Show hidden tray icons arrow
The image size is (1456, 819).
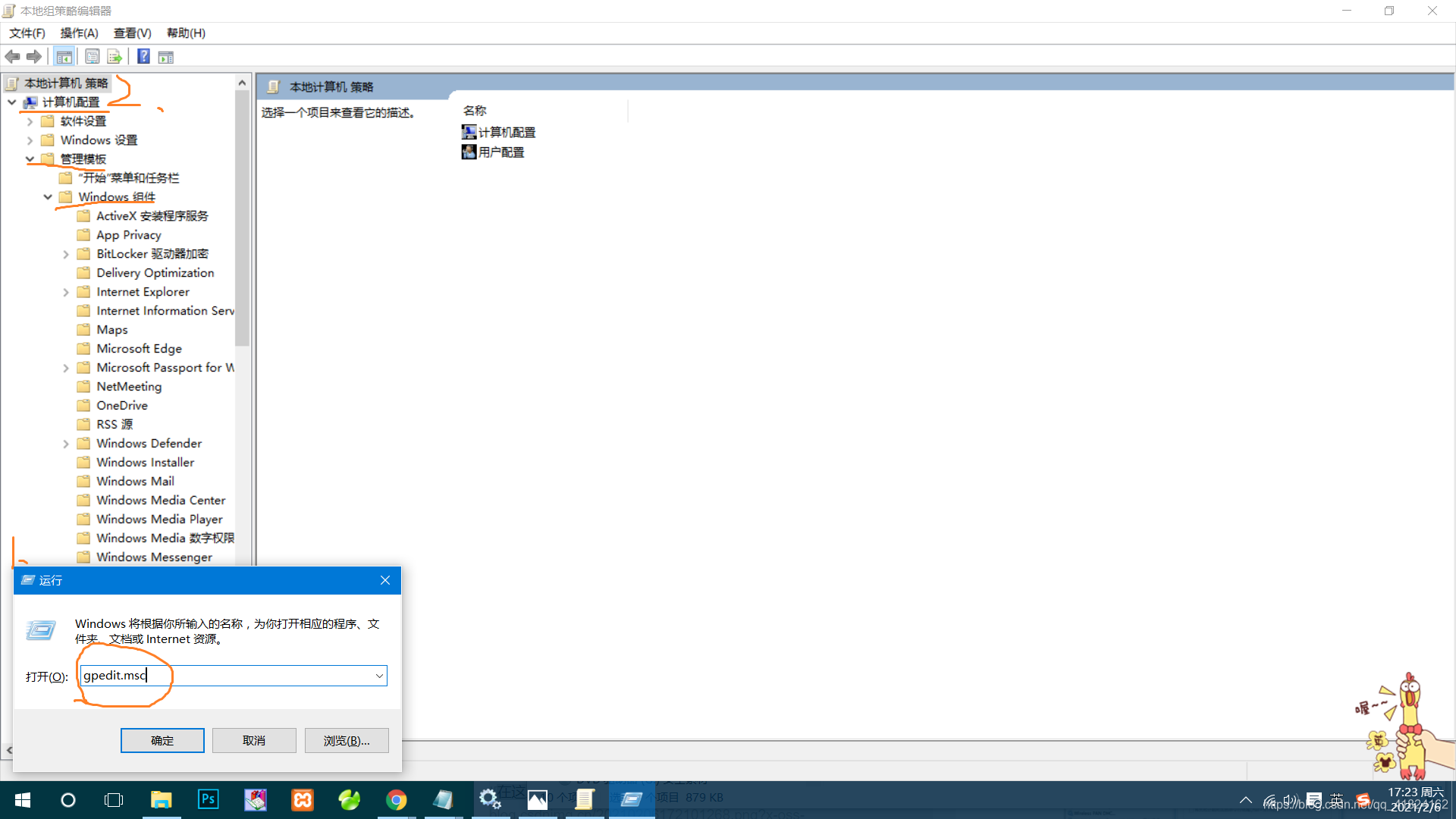[1245, 801]
